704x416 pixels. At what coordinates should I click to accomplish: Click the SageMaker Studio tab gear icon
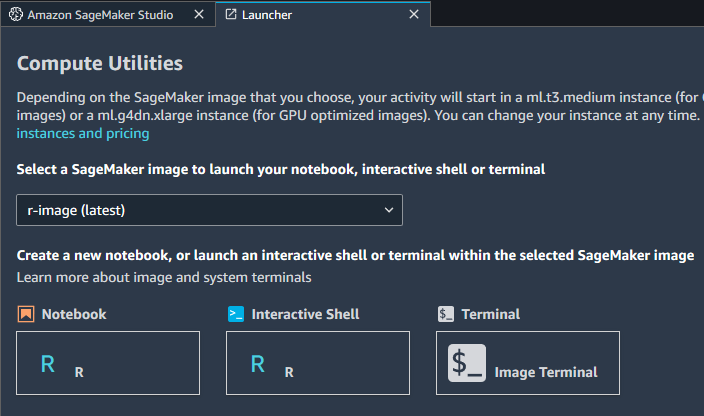14,15
